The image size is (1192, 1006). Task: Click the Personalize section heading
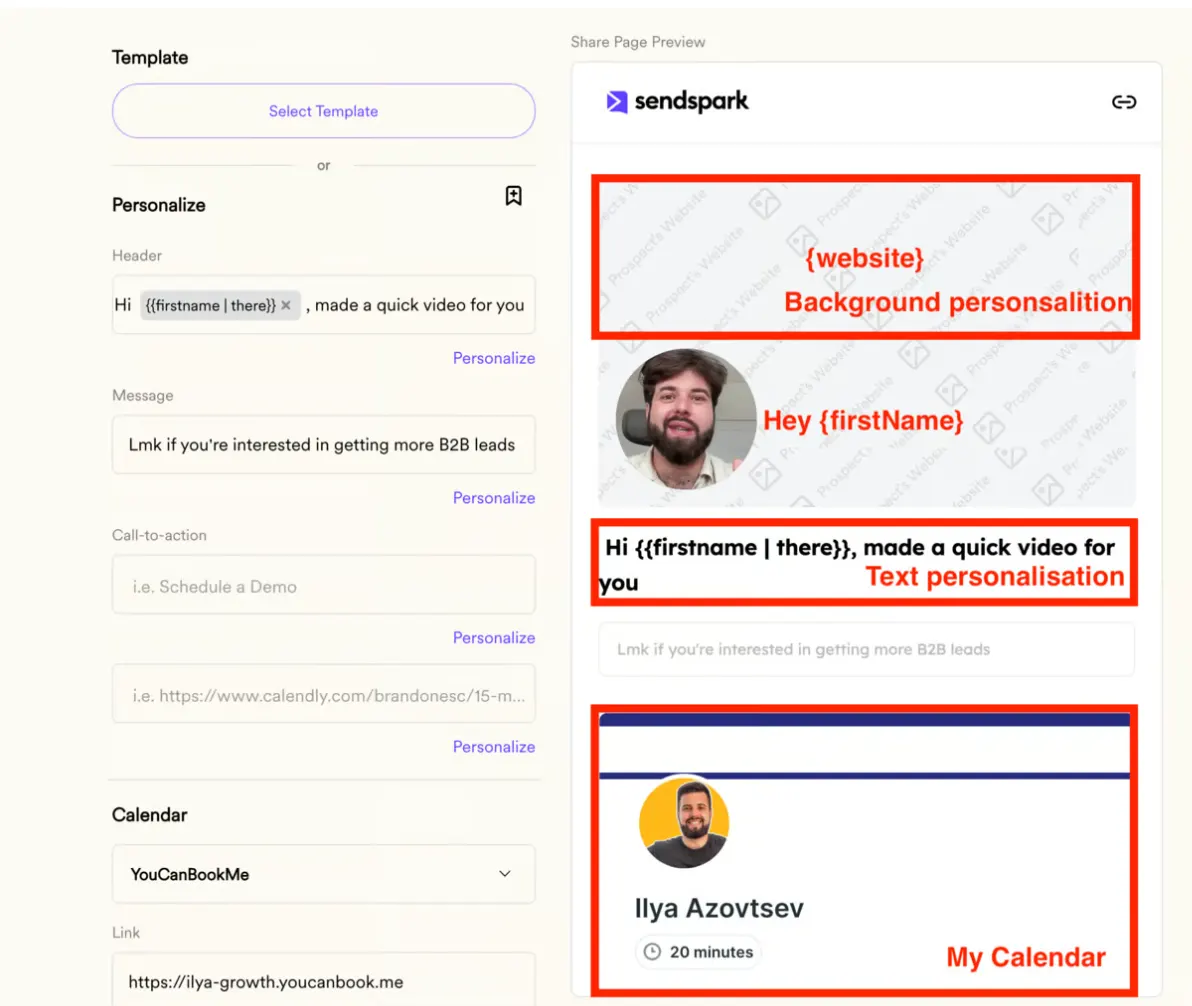(158, 205)
